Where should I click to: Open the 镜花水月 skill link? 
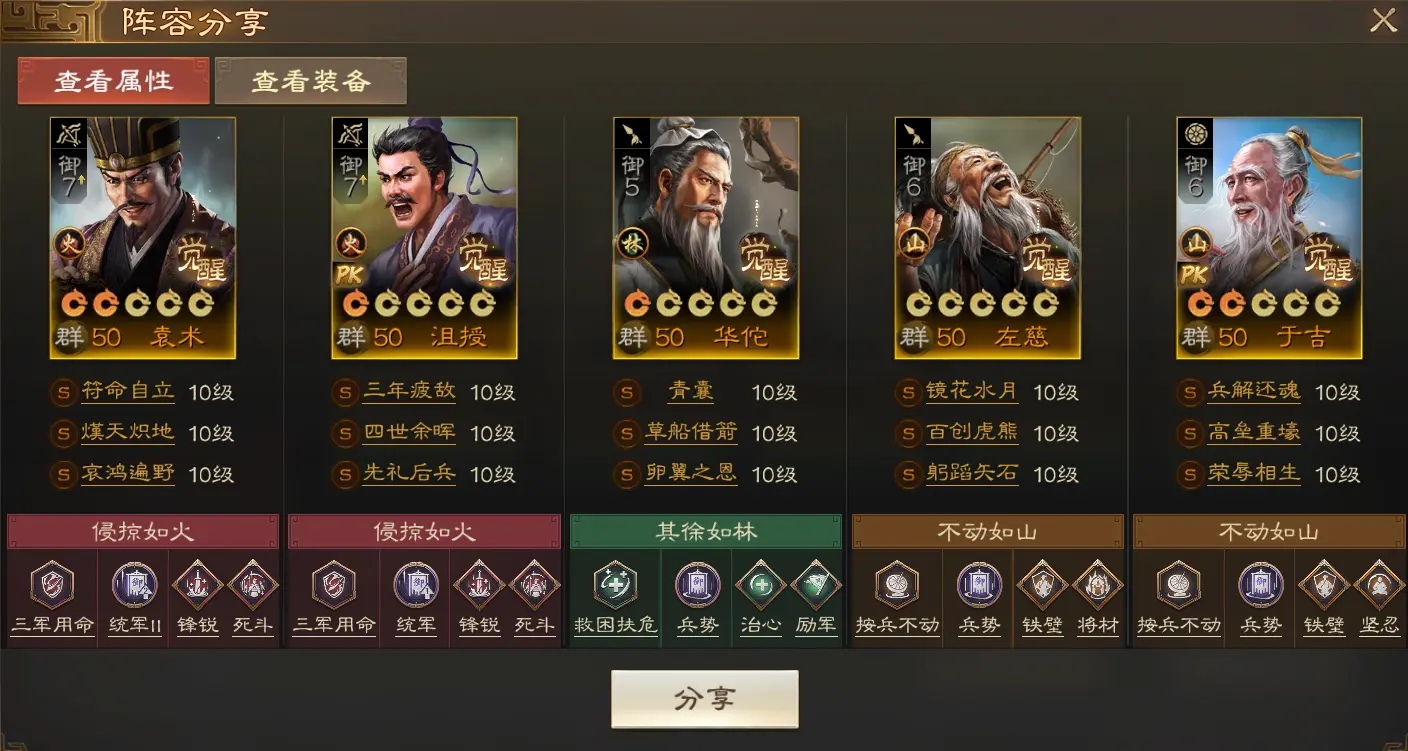pyautogui.click(x=973, y=391)
